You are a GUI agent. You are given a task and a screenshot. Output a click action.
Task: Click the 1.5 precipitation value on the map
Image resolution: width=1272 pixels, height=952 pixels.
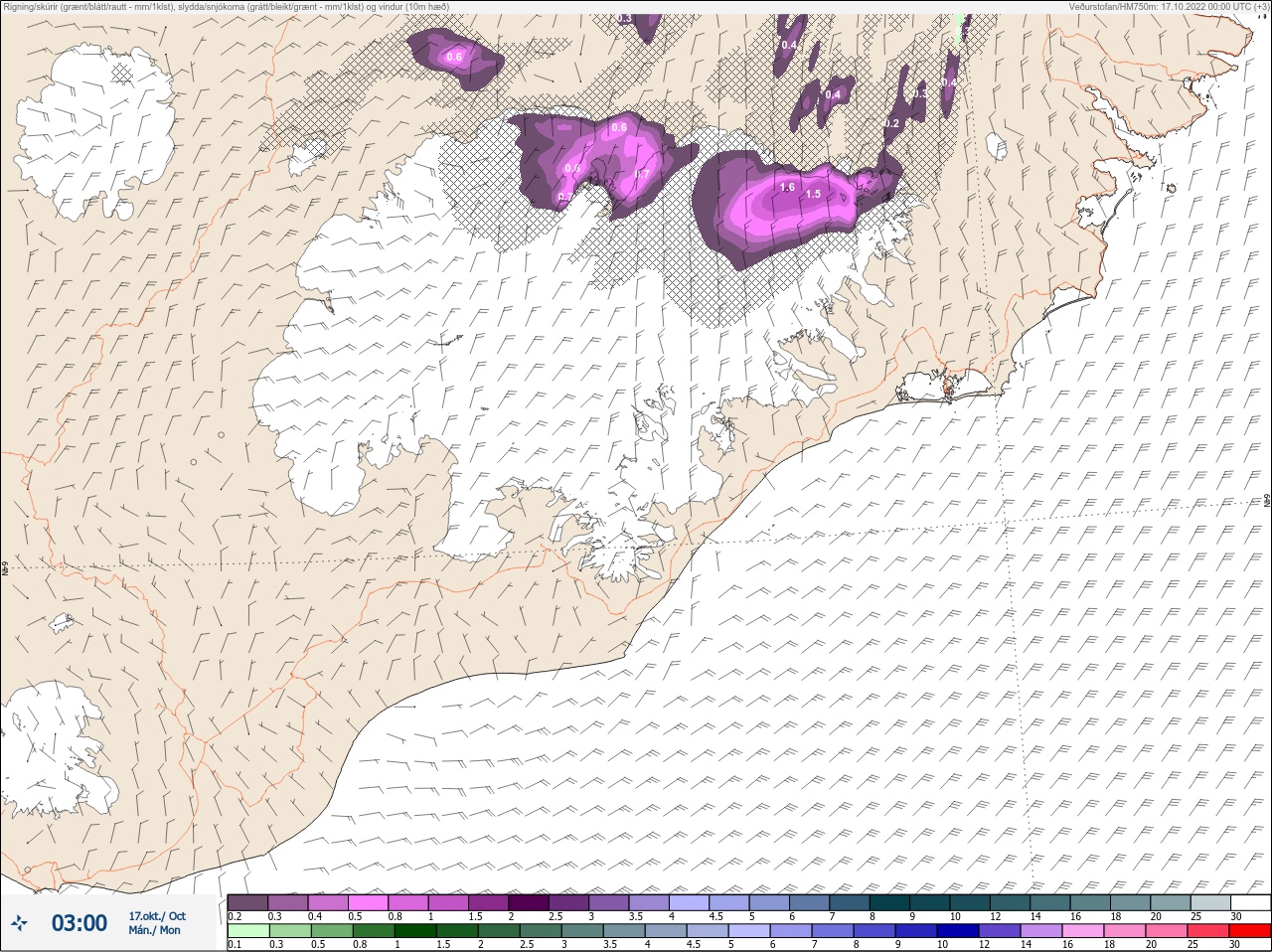pyautogui.click(x=813, y=194)
